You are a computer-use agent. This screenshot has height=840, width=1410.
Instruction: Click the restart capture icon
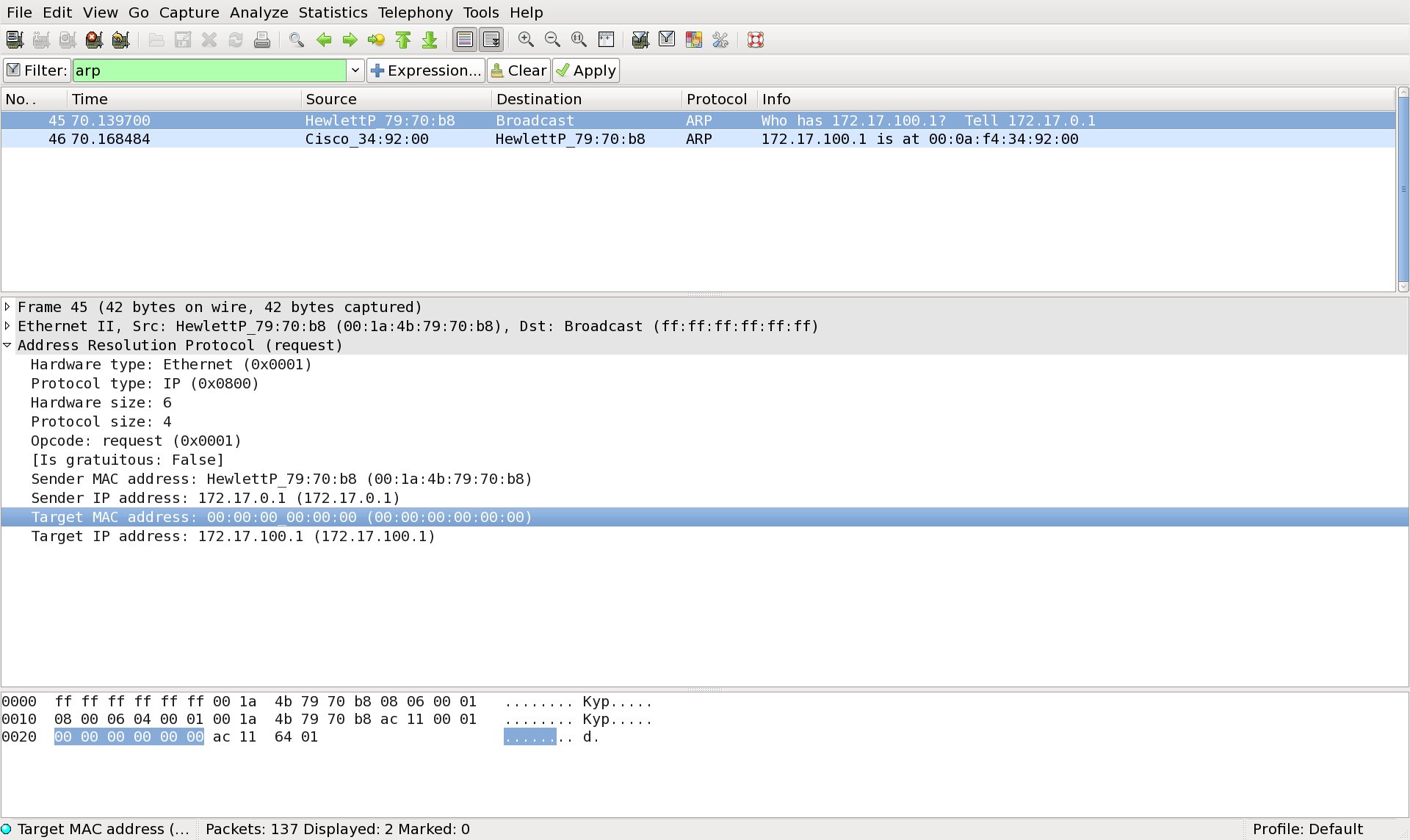pos(121,40)
